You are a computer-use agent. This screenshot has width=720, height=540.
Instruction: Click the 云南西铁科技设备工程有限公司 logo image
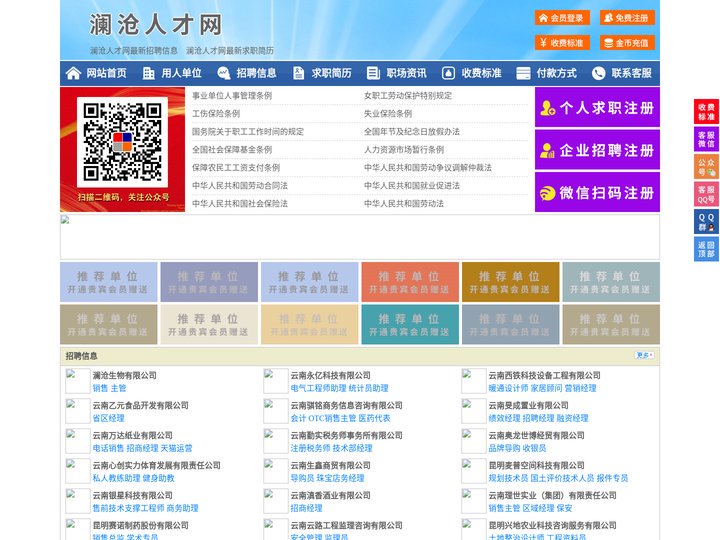(x=473, y=381)
